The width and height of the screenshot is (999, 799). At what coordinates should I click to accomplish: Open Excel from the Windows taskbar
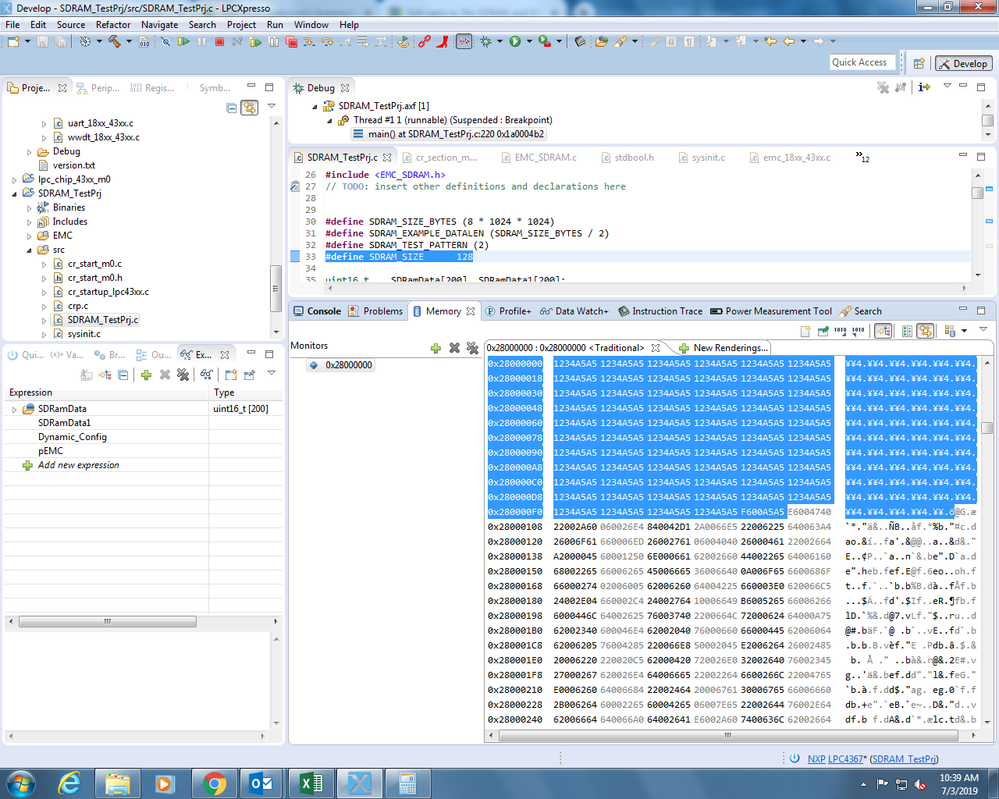click(308, 781)
